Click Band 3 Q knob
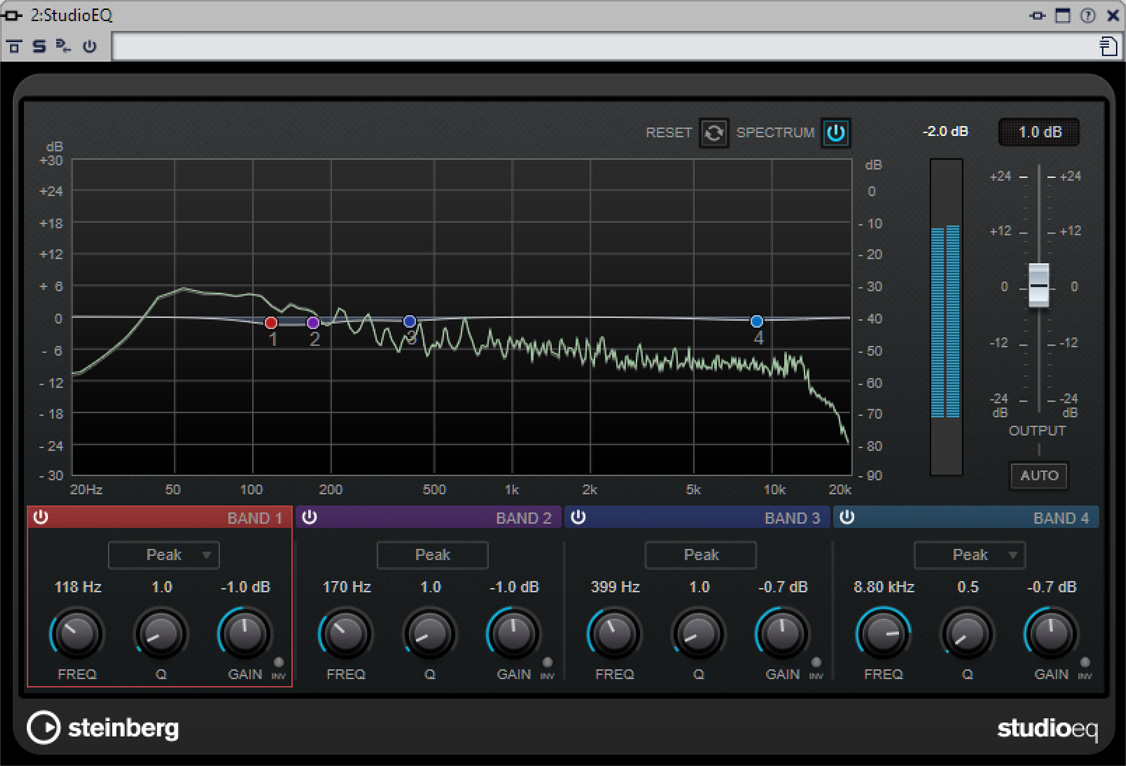The image size is (1126, 766). coord(699,634)
